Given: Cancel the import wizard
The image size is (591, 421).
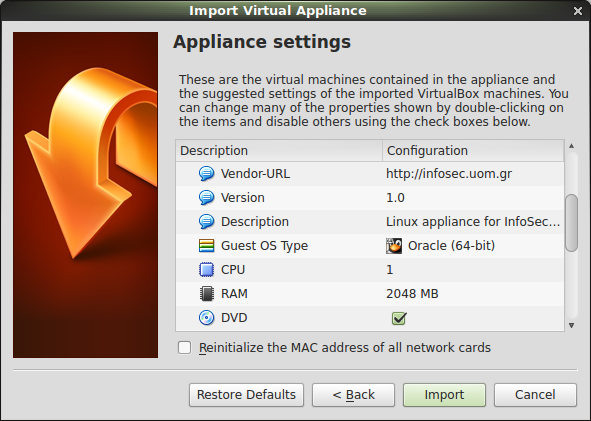Looking at the screenshot, I should pyautogui.click(x=535, y=395).
